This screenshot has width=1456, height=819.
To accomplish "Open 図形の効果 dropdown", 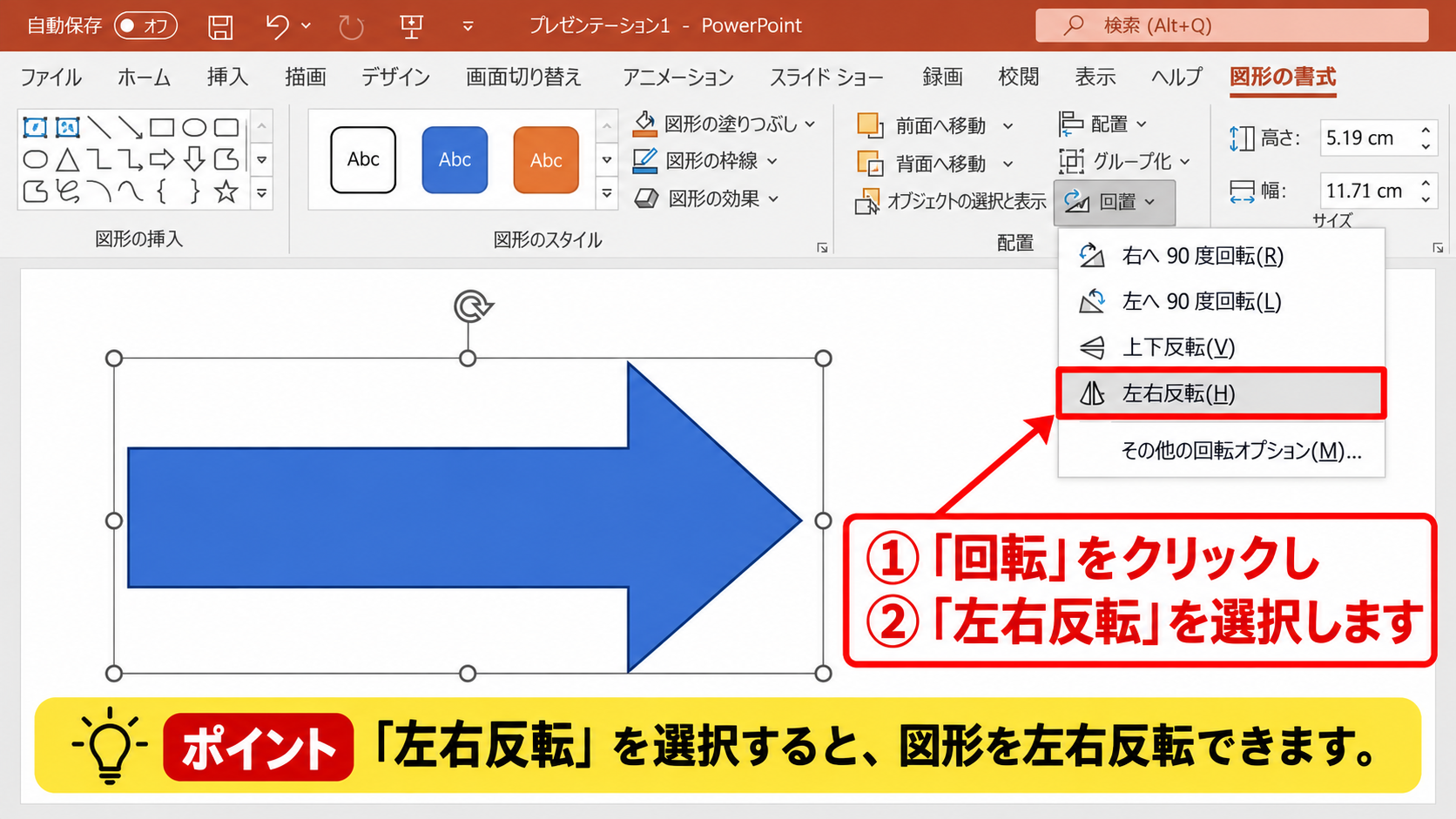I will (x=706, y=198).
